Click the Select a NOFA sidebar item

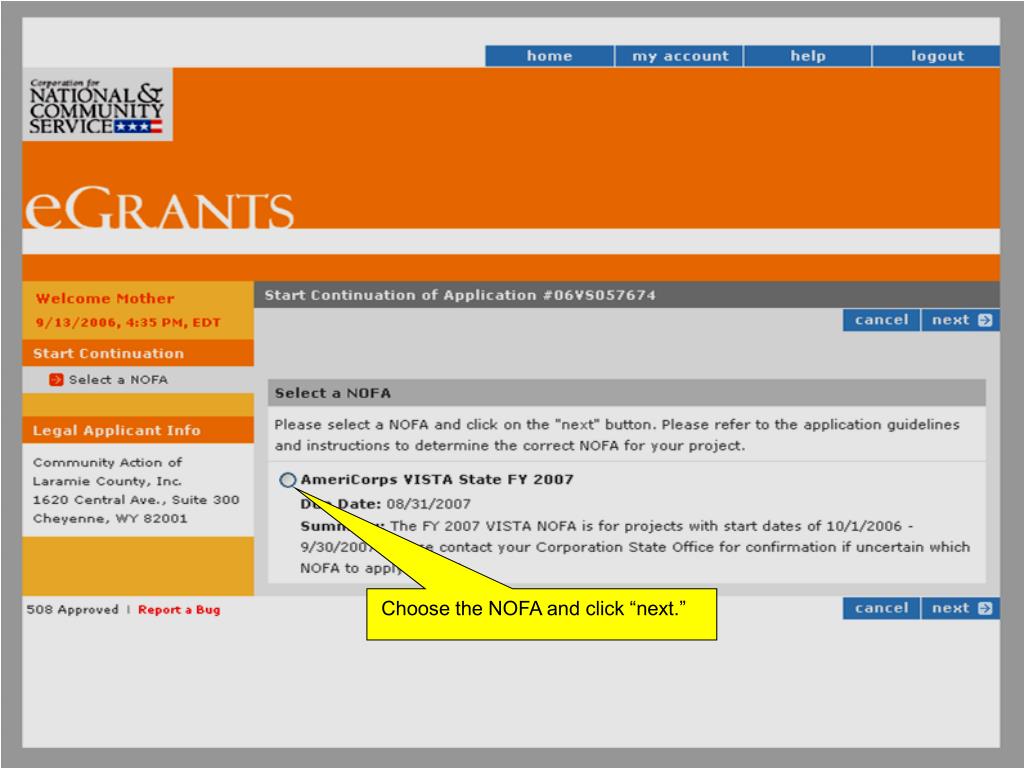118,379
